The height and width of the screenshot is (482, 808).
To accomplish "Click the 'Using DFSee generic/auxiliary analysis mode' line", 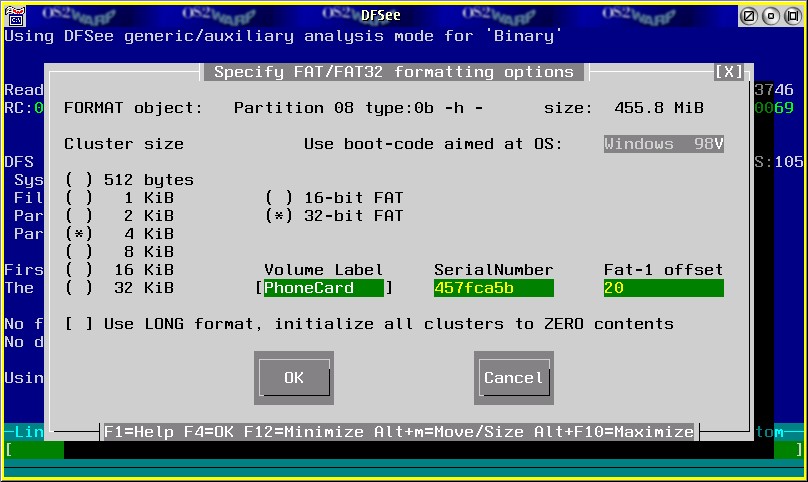I will [x=283, y=36].
